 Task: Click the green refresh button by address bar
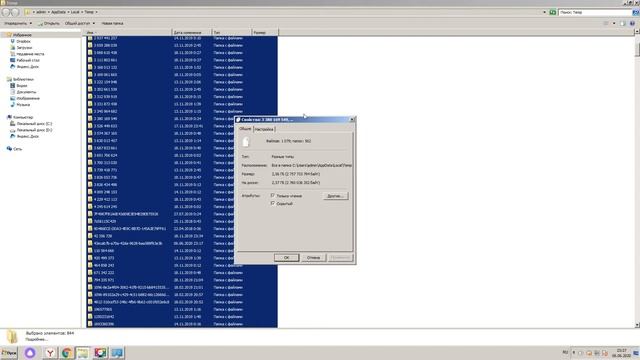[x=553, y=12]
